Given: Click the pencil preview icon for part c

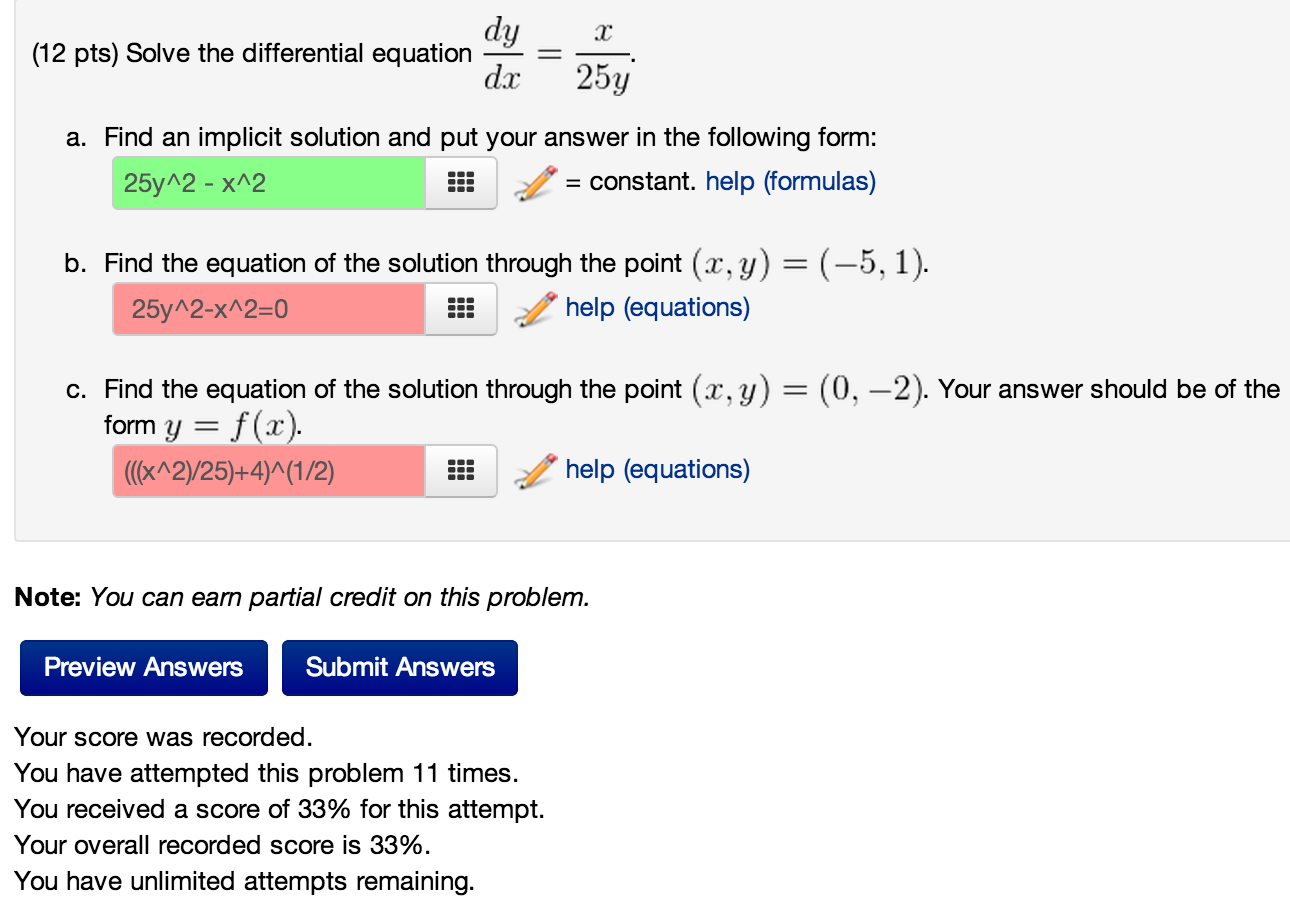Looking at the screenshot, I should (x=533, y=470).
